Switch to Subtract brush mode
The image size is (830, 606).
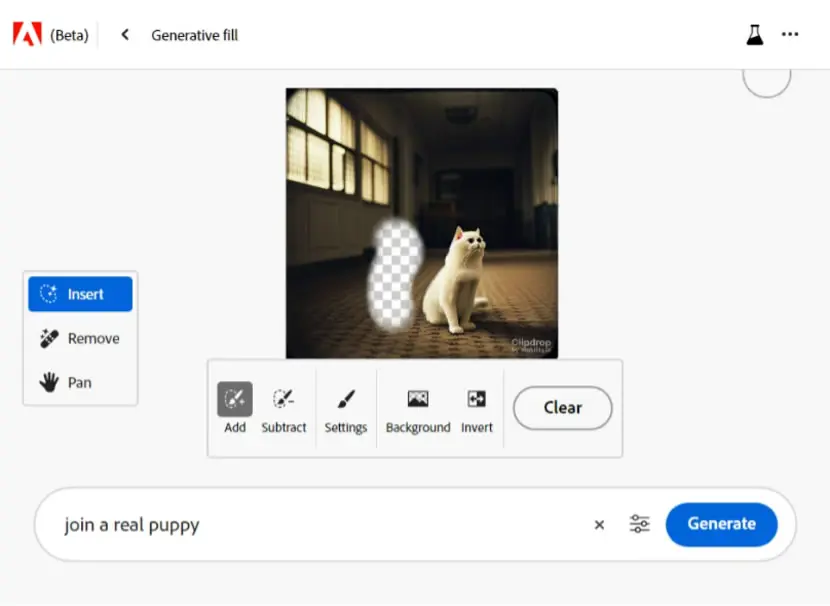coord(284,408)
